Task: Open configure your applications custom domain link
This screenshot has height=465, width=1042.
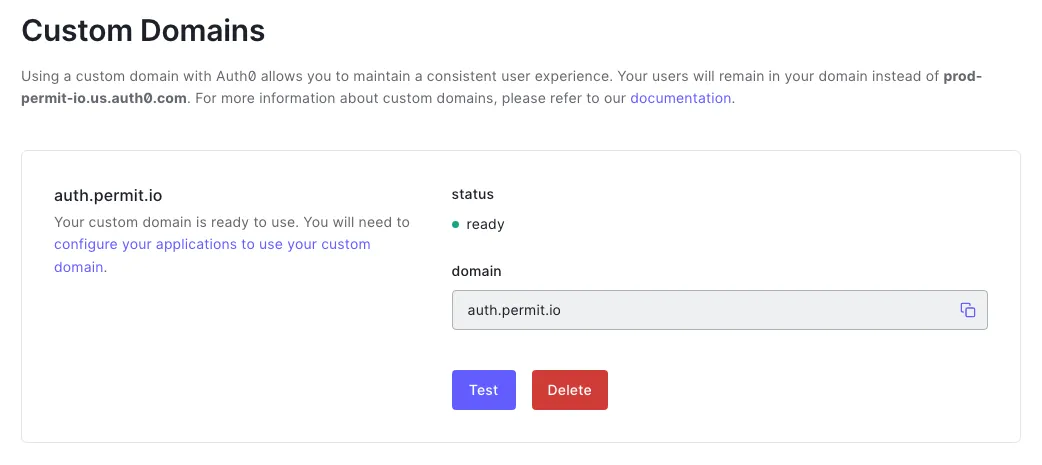Action: pos(212,256)
